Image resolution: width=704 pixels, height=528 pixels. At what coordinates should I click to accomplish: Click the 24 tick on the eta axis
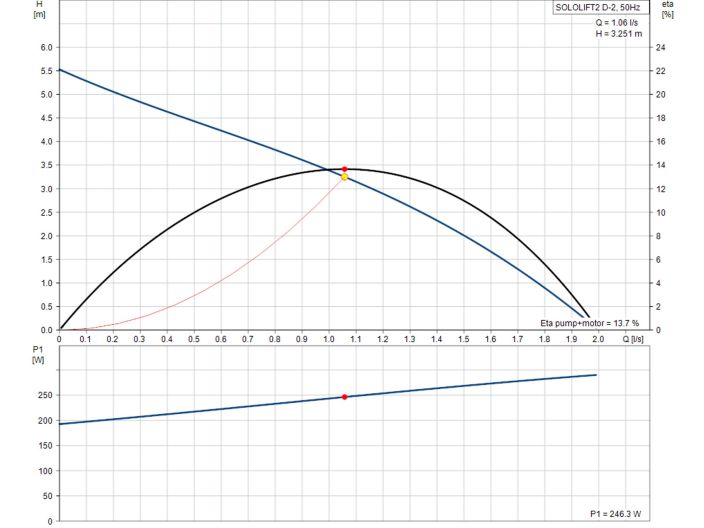(659, 48)
